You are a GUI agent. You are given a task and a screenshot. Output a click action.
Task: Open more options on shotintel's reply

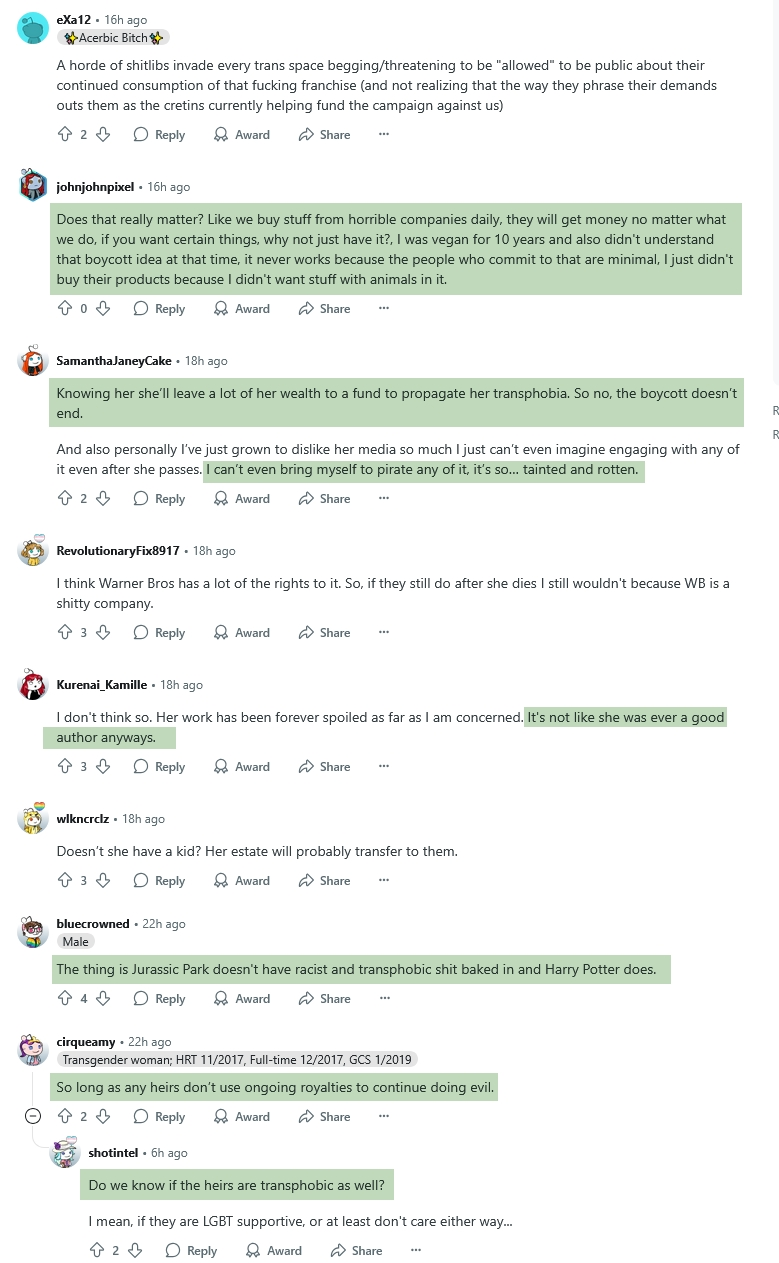[x=415, y=1250]
